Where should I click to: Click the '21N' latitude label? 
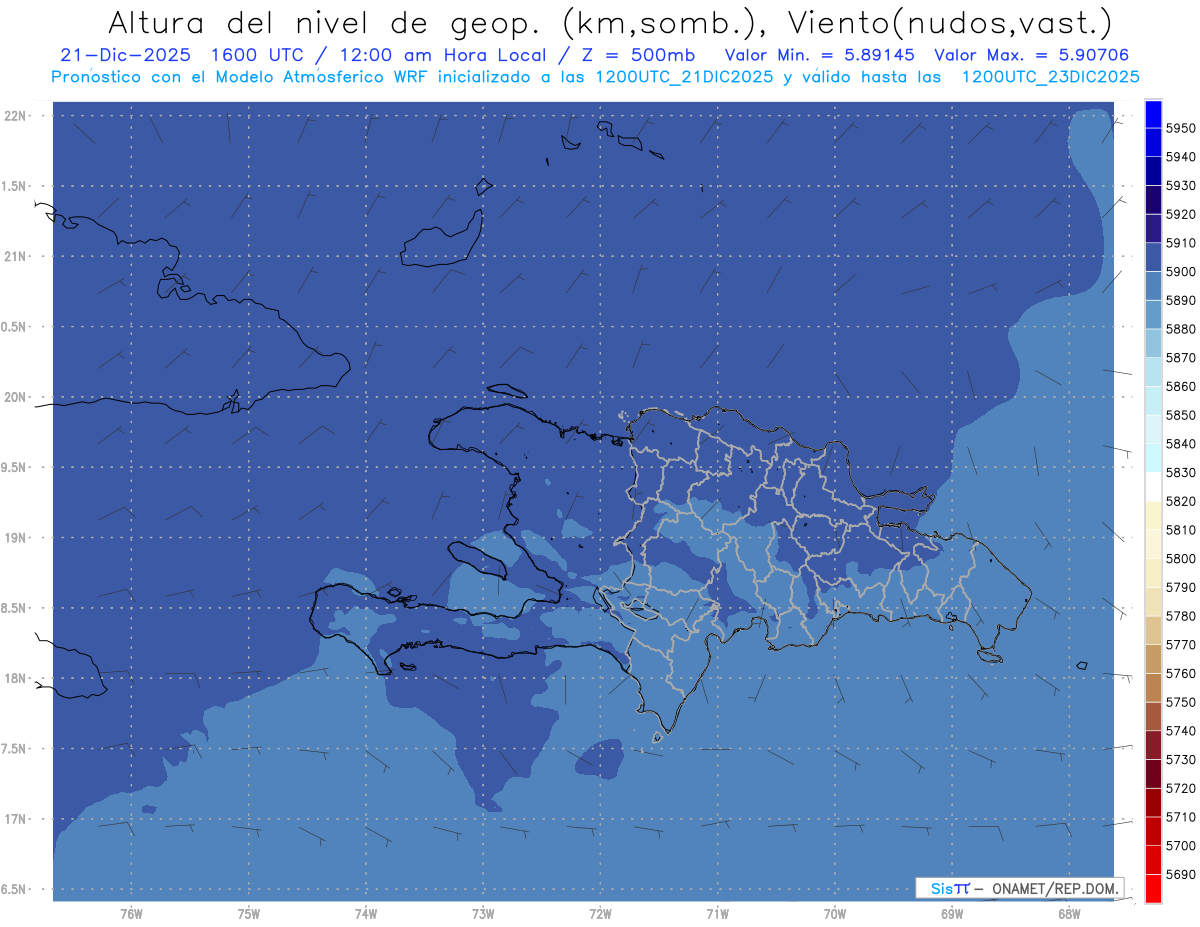(17, 257)
